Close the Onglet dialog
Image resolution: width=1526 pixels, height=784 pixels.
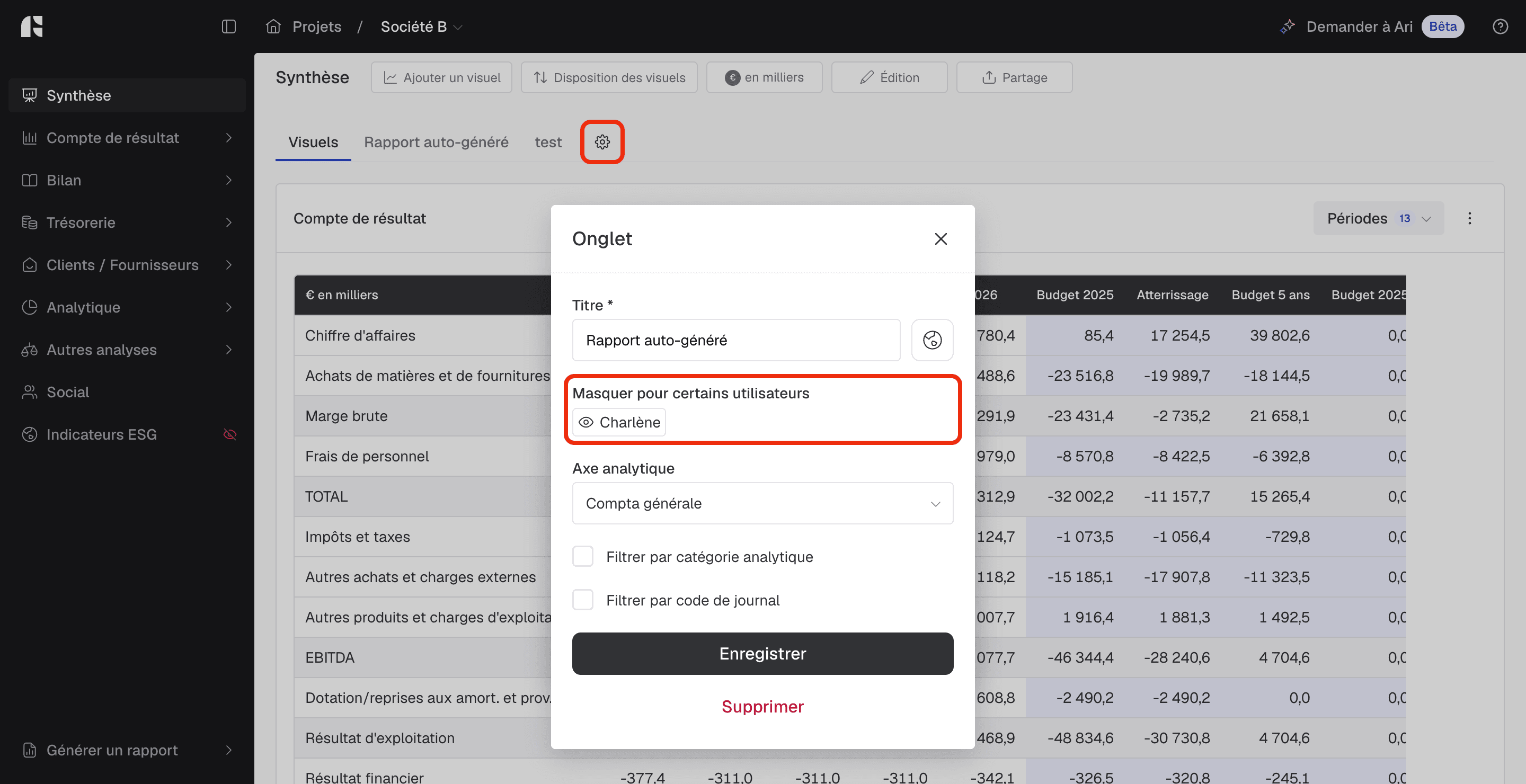pyautogui.click(x=941, y=238)
